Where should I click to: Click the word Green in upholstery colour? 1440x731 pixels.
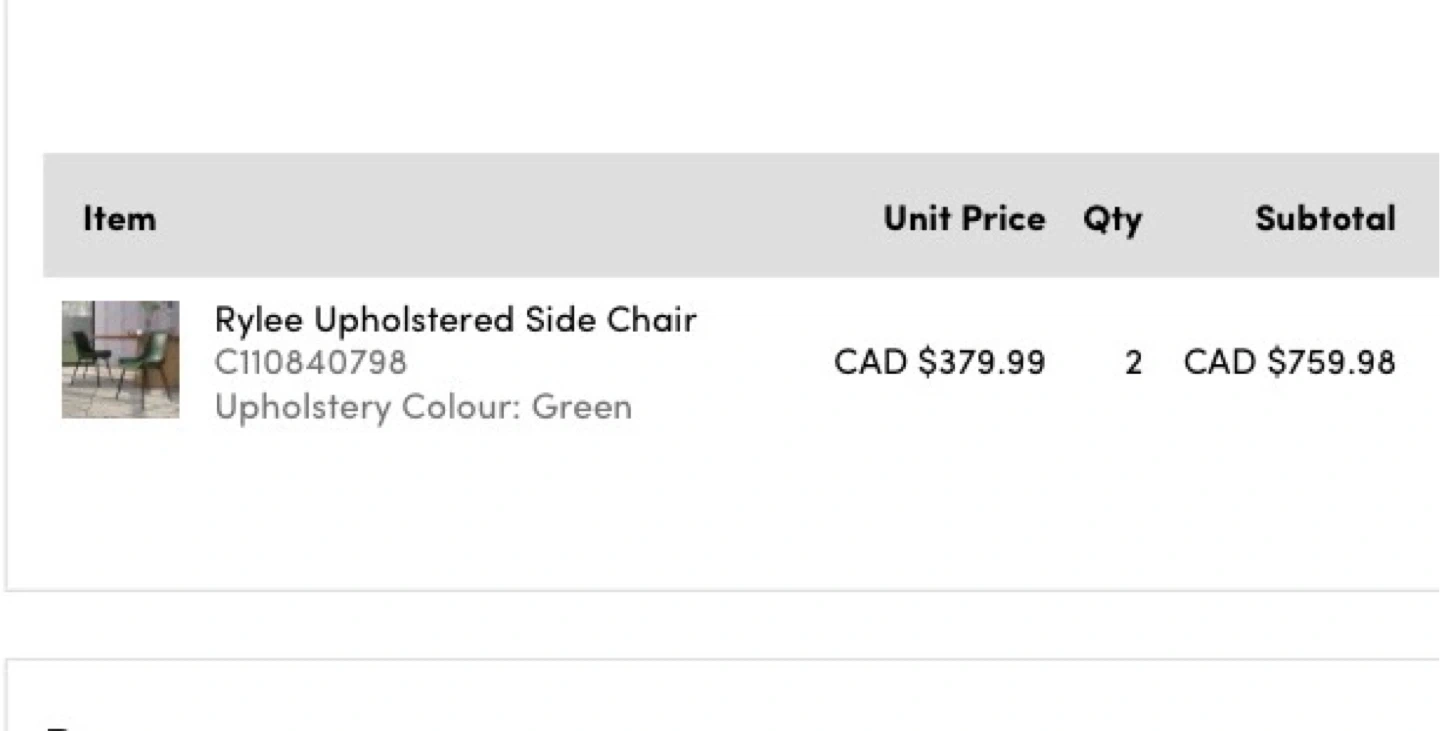click(582, 407)
